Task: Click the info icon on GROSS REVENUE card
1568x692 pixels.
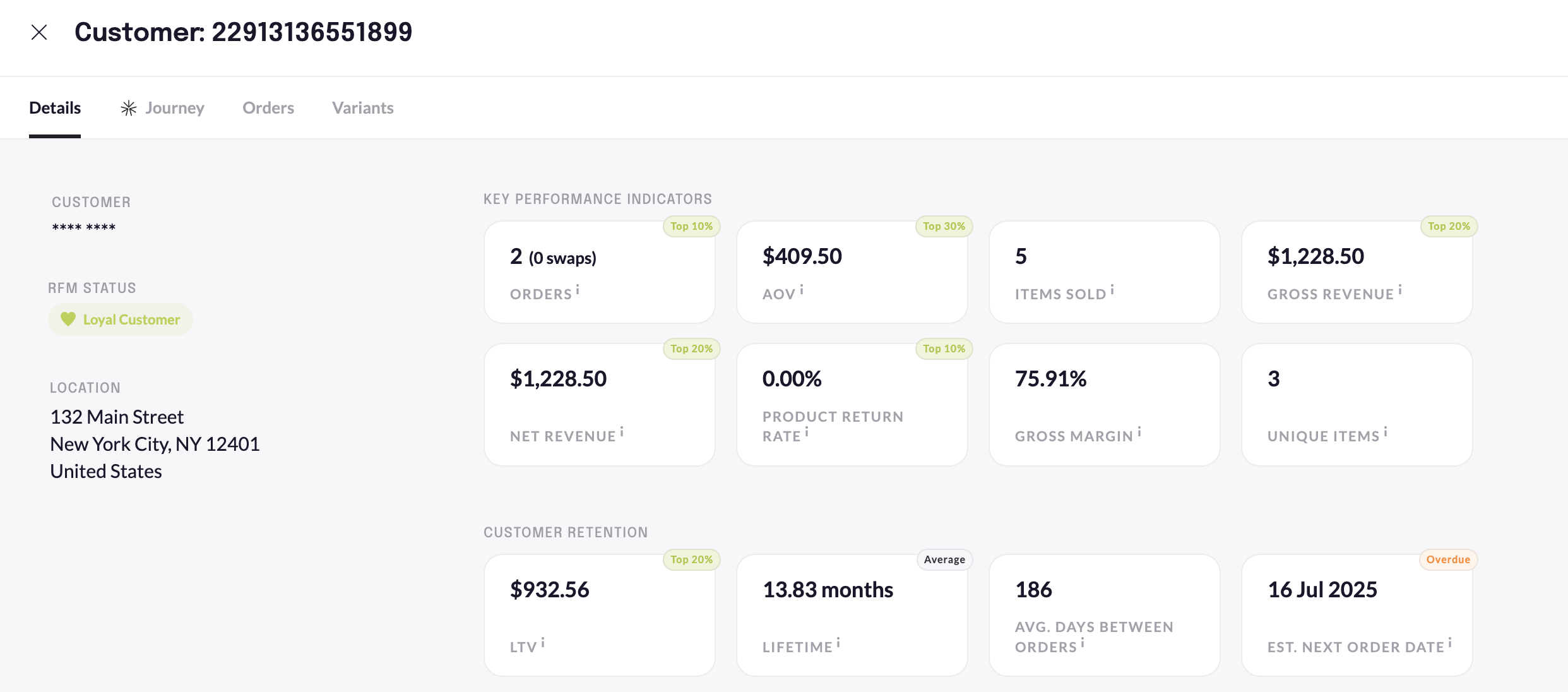Action: tap(1401, 289)
